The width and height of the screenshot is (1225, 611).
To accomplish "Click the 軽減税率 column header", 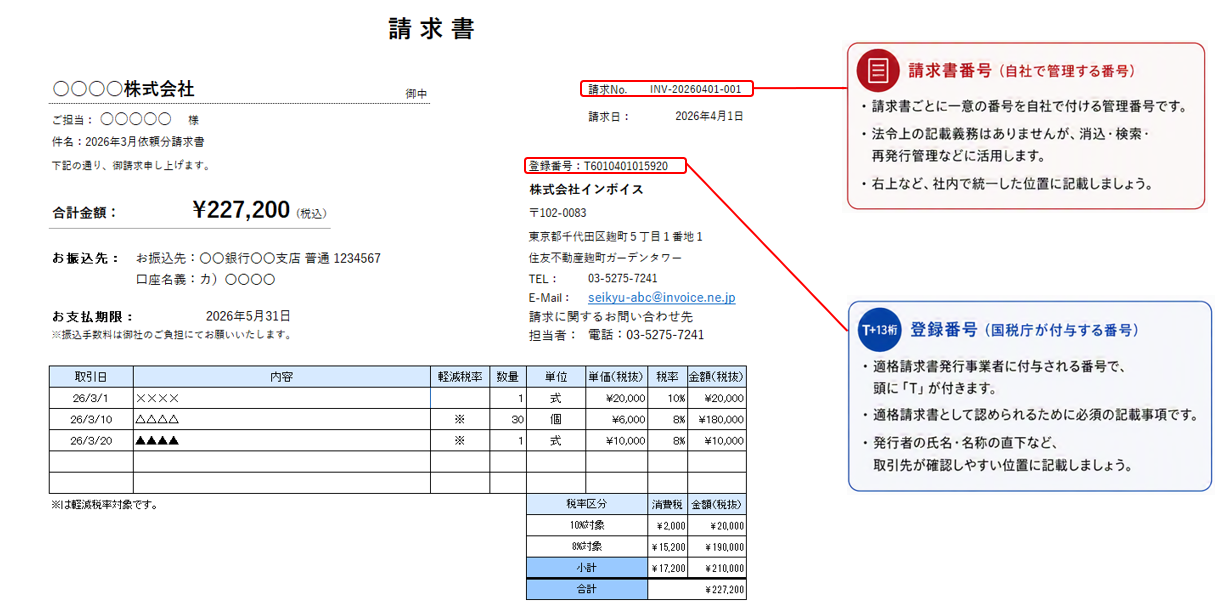I will pos(460,377).
